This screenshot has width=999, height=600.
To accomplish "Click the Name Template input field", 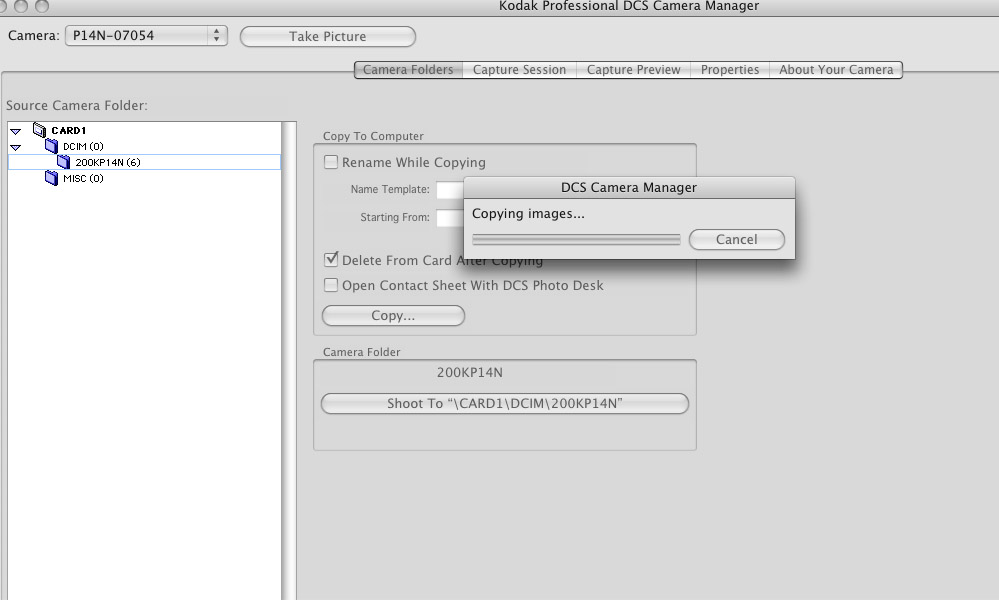I will pos(450,189).
